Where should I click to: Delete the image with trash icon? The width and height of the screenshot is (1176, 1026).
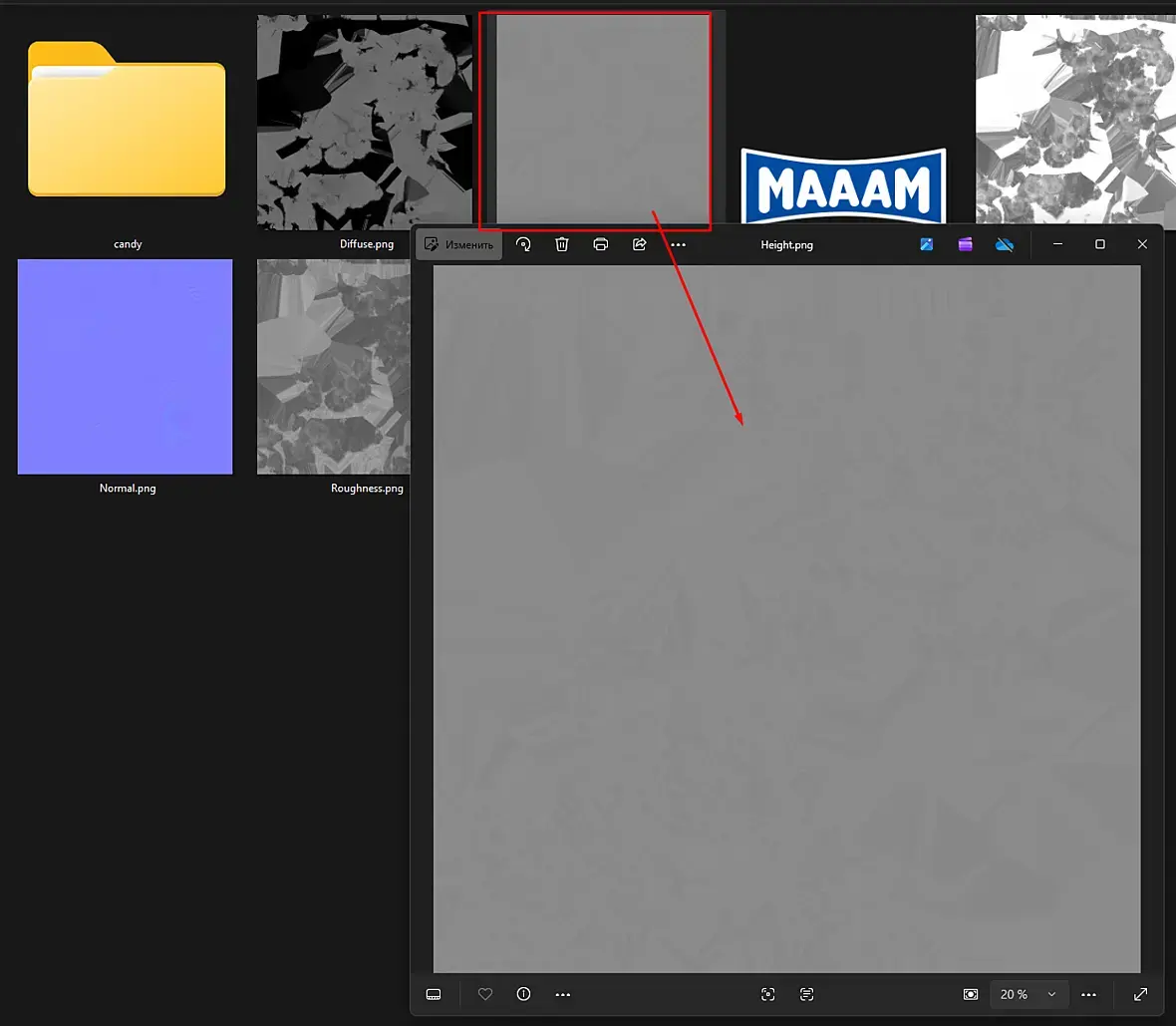[562, 244]
